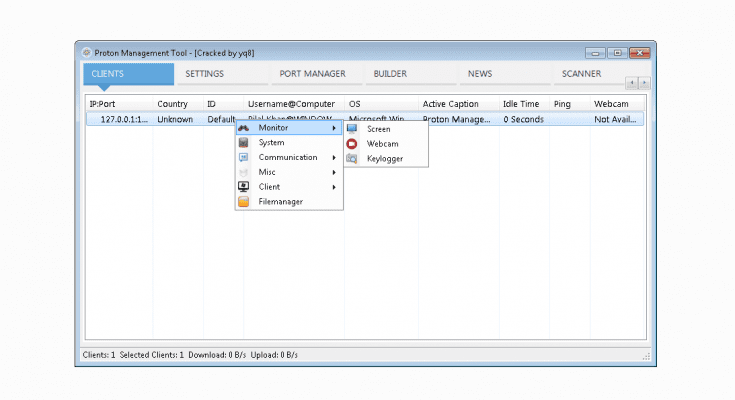This screenshot has height=400, width=735.
Task: Sort by the Country column header
Action: point(172,104)
